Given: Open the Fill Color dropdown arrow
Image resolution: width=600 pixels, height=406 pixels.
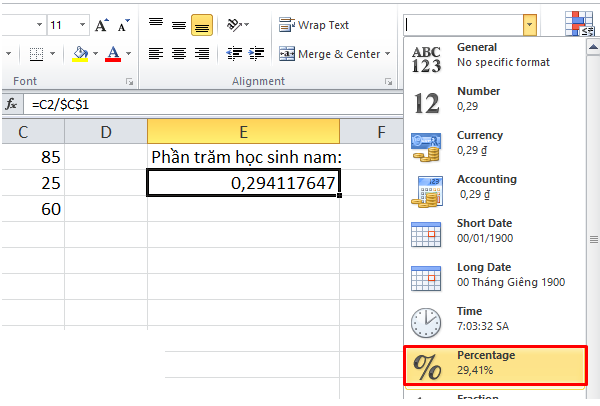Looking at the screenshot, I should point(95,54).
